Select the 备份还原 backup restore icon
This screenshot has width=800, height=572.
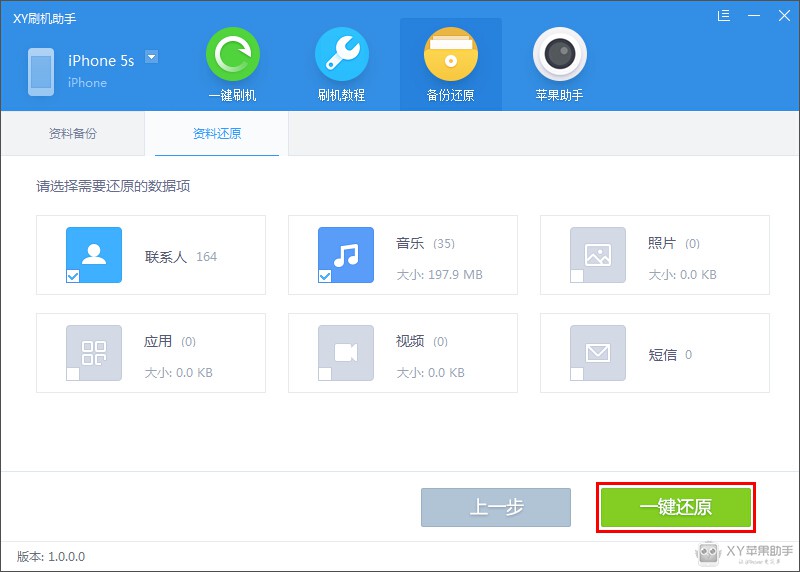pos(450,55)
